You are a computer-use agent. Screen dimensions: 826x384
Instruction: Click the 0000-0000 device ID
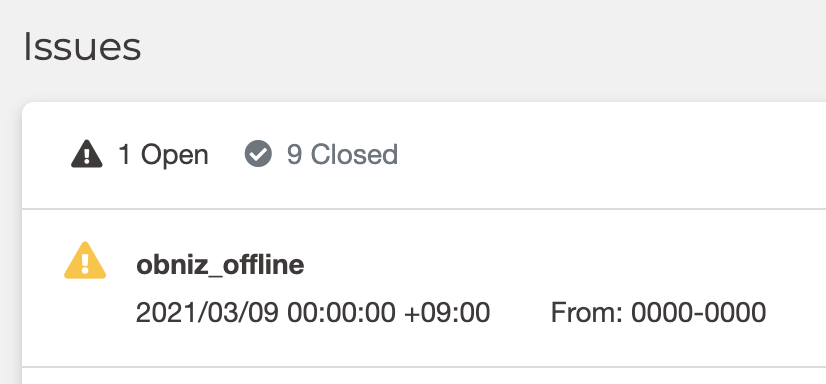699,312
